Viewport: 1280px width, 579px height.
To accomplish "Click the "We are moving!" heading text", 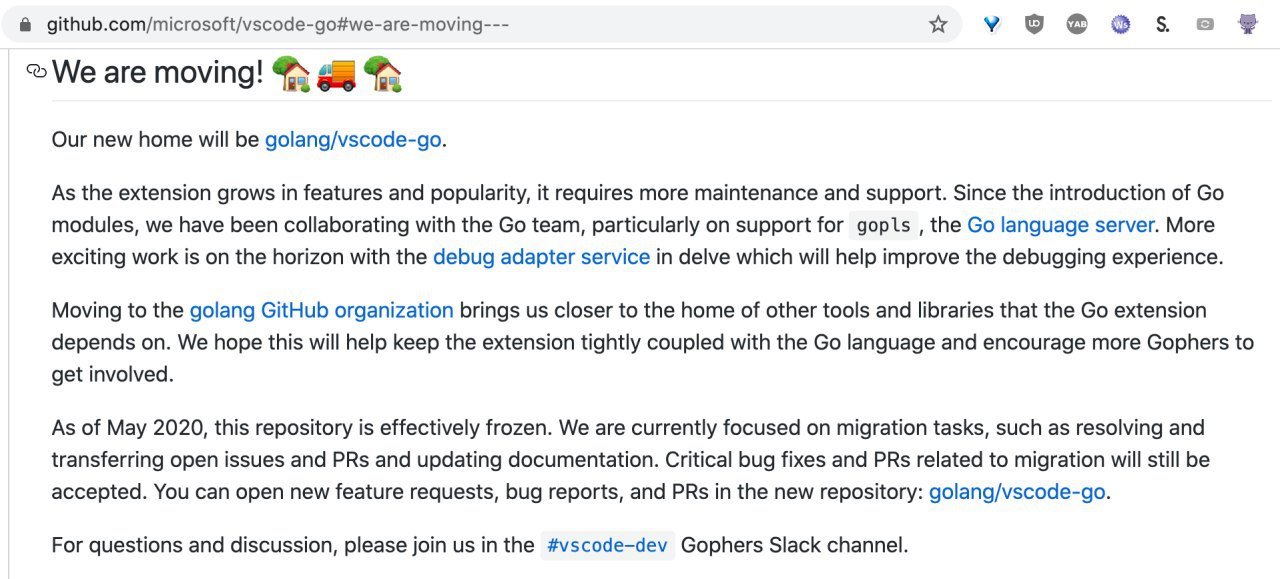I will point(158,72).
